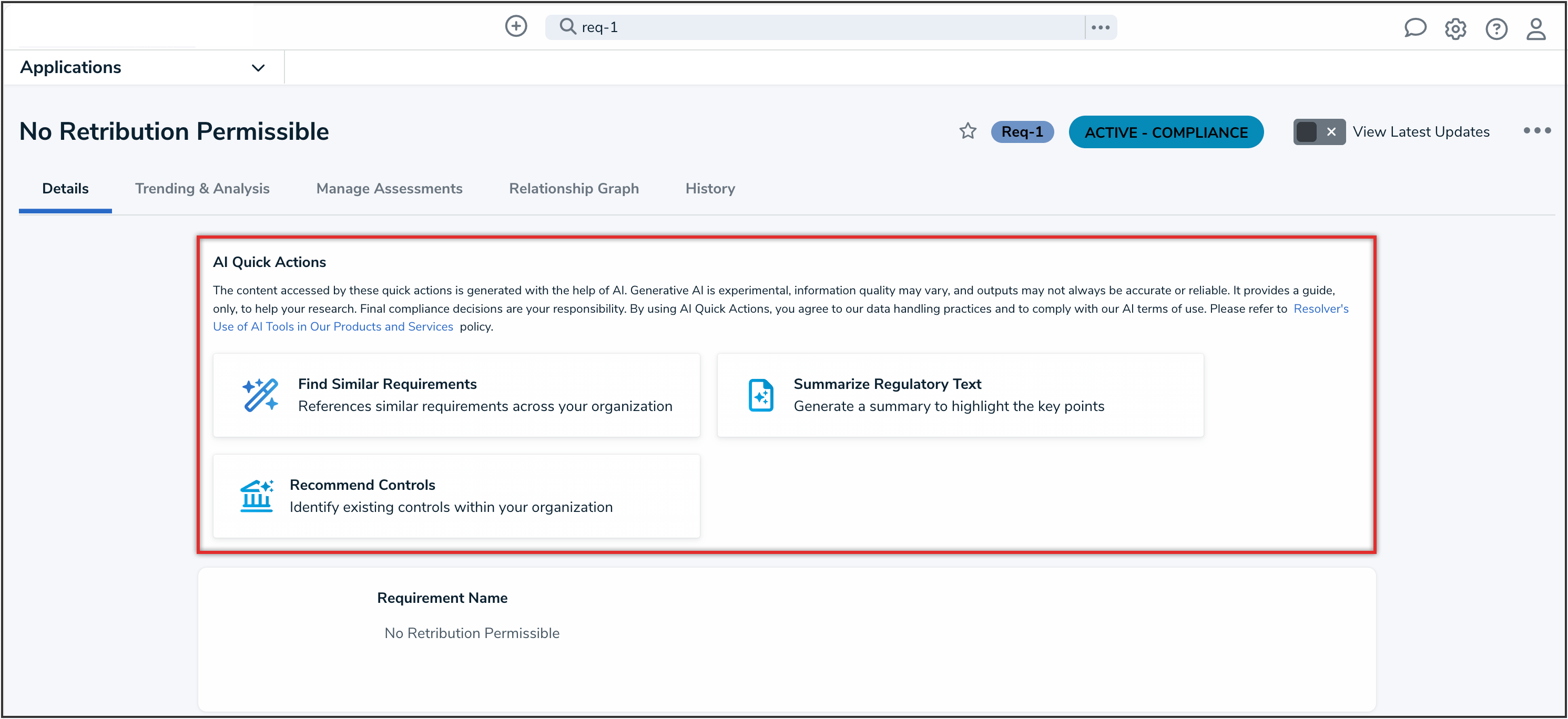Click the plus create-new icon
This screenshot has width=1568, height=719.
click(x=515, y=27)
